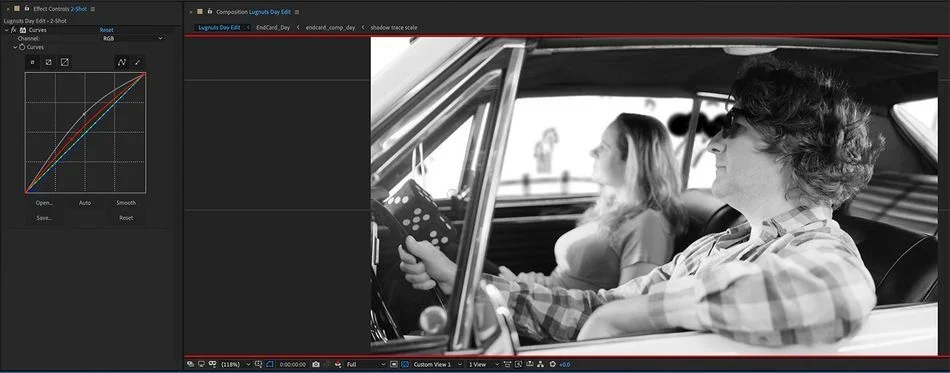950x373 pixels.
Task: Open the Full resolution dropdown
Action: click(365, 365)
